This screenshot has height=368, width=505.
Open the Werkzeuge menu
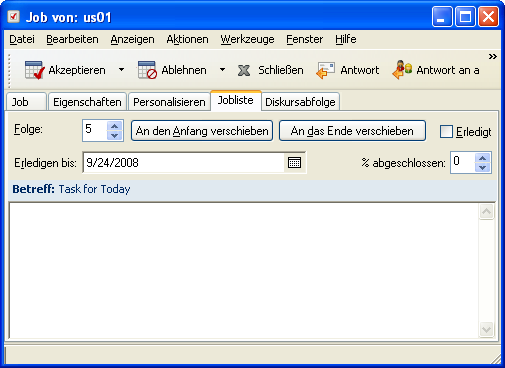pyautogui.click(x=247, y=39)
